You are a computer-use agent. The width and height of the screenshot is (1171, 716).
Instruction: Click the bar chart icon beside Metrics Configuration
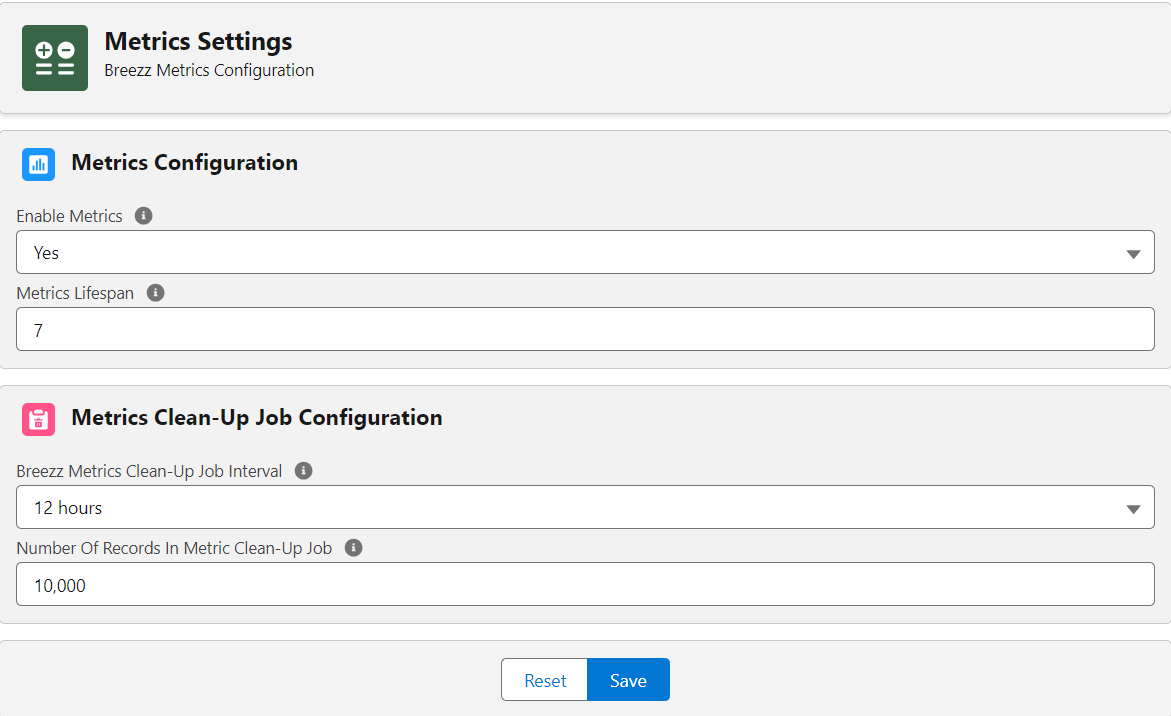coord(37,163)
